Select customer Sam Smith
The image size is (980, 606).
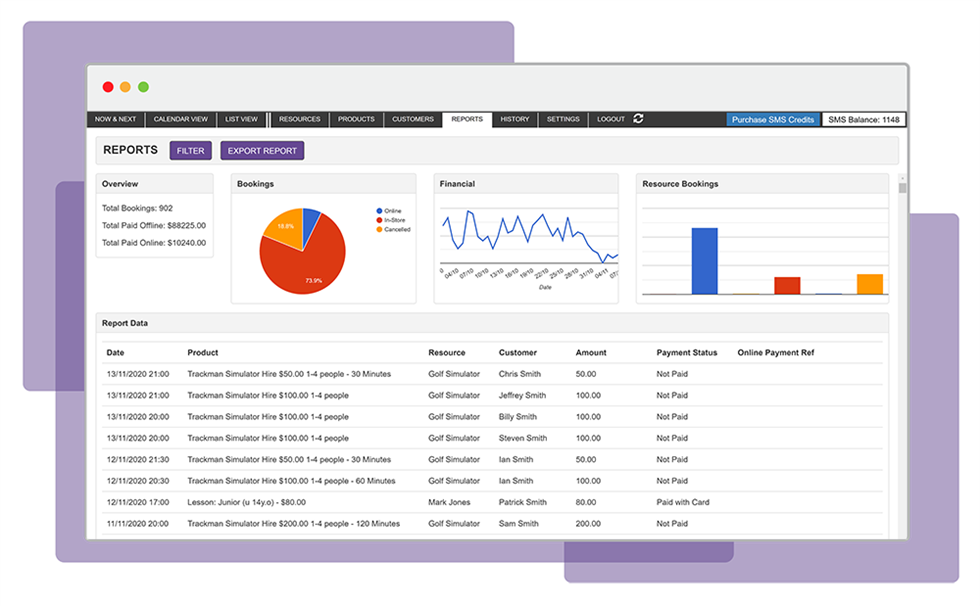tap(519, 524)
